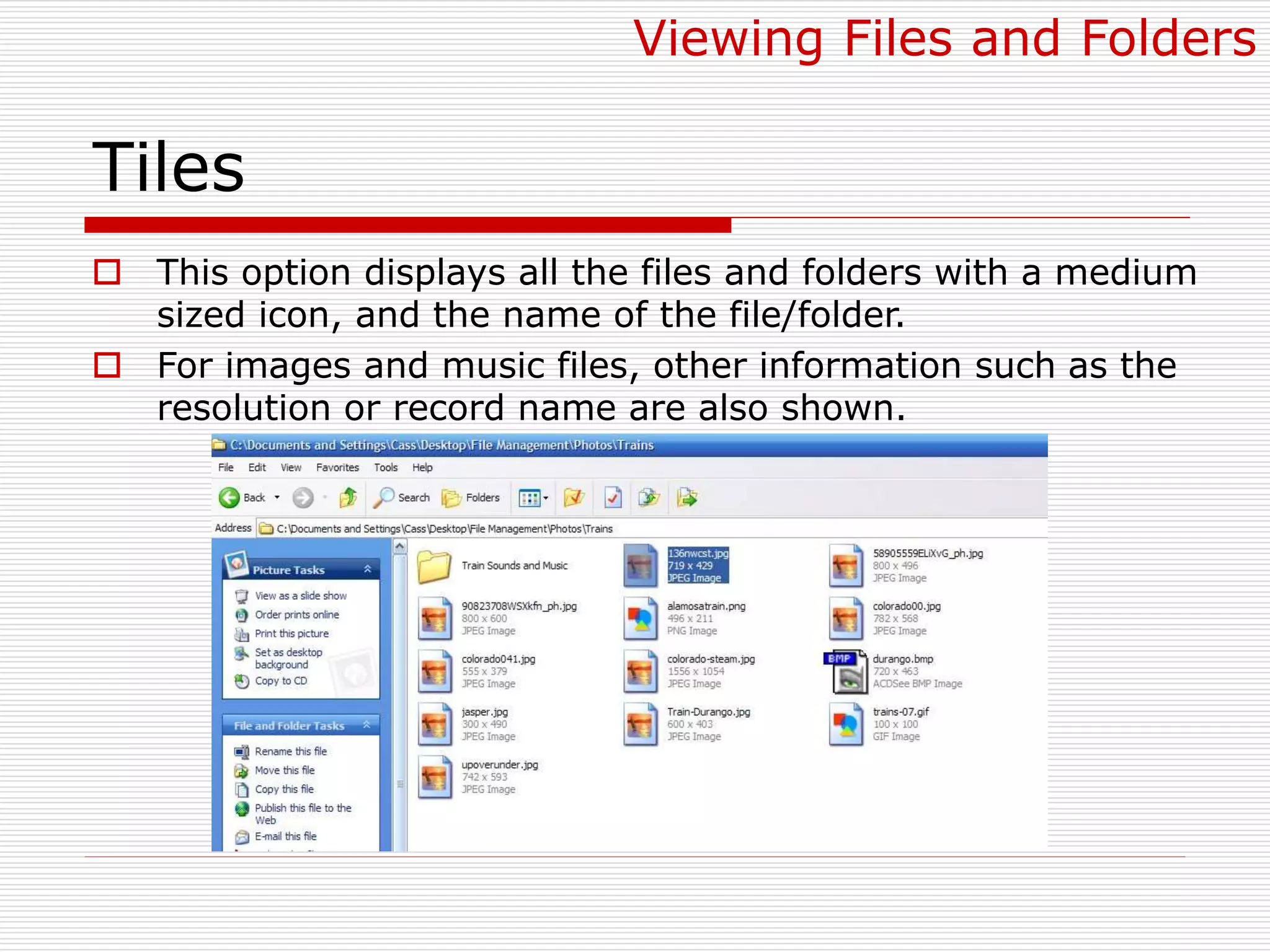Open the Favorites menu
The image size is (1270, 952).
pos(337,467)
